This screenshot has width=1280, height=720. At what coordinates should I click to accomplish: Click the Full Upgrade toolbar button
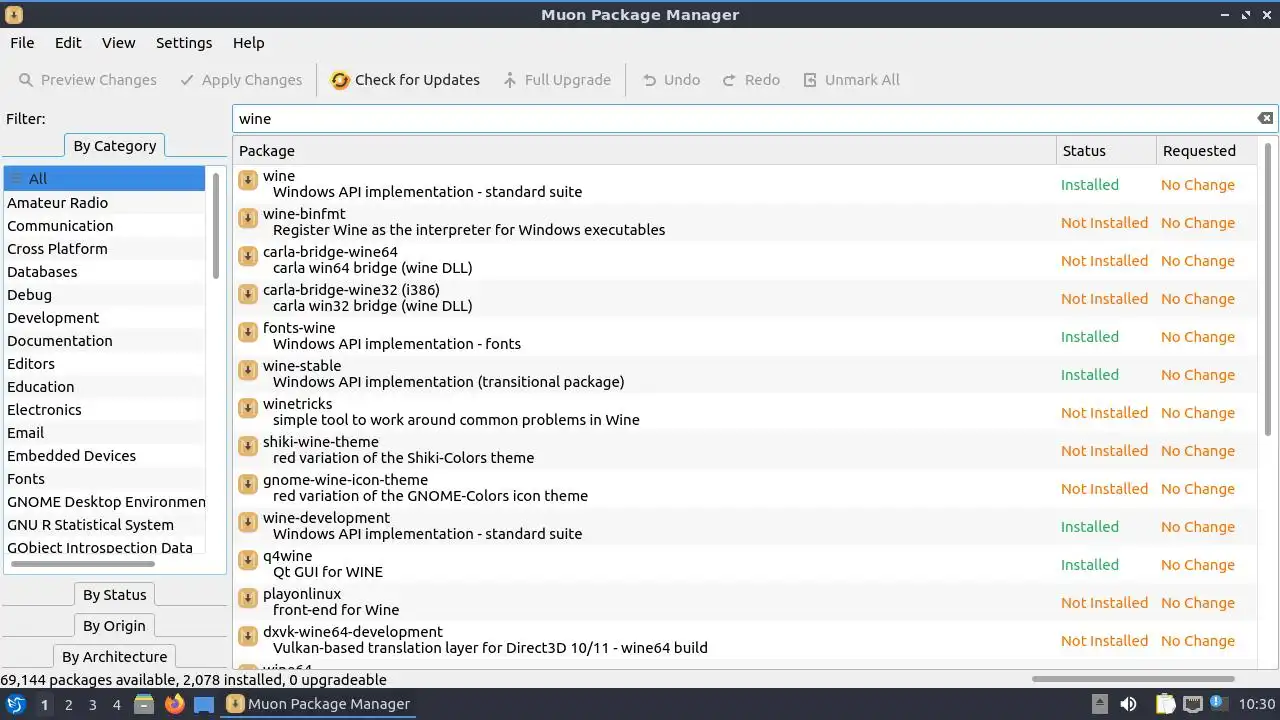[557, 80]
